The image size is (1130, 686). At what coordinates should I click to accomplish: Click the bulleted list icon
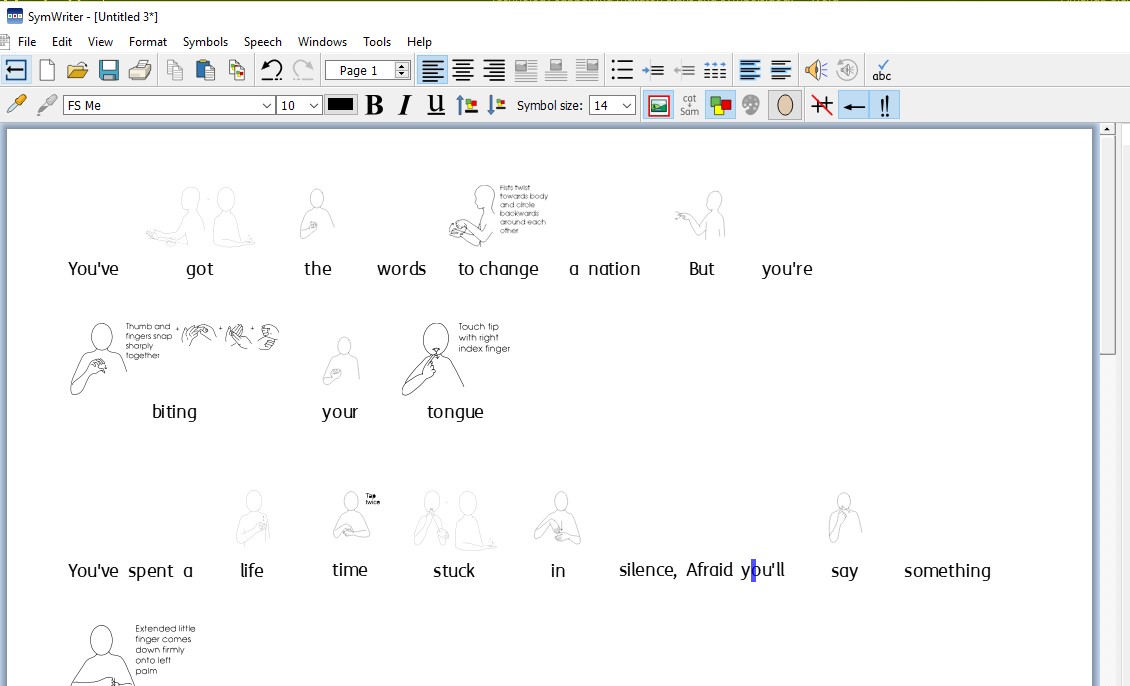[622, 70]
